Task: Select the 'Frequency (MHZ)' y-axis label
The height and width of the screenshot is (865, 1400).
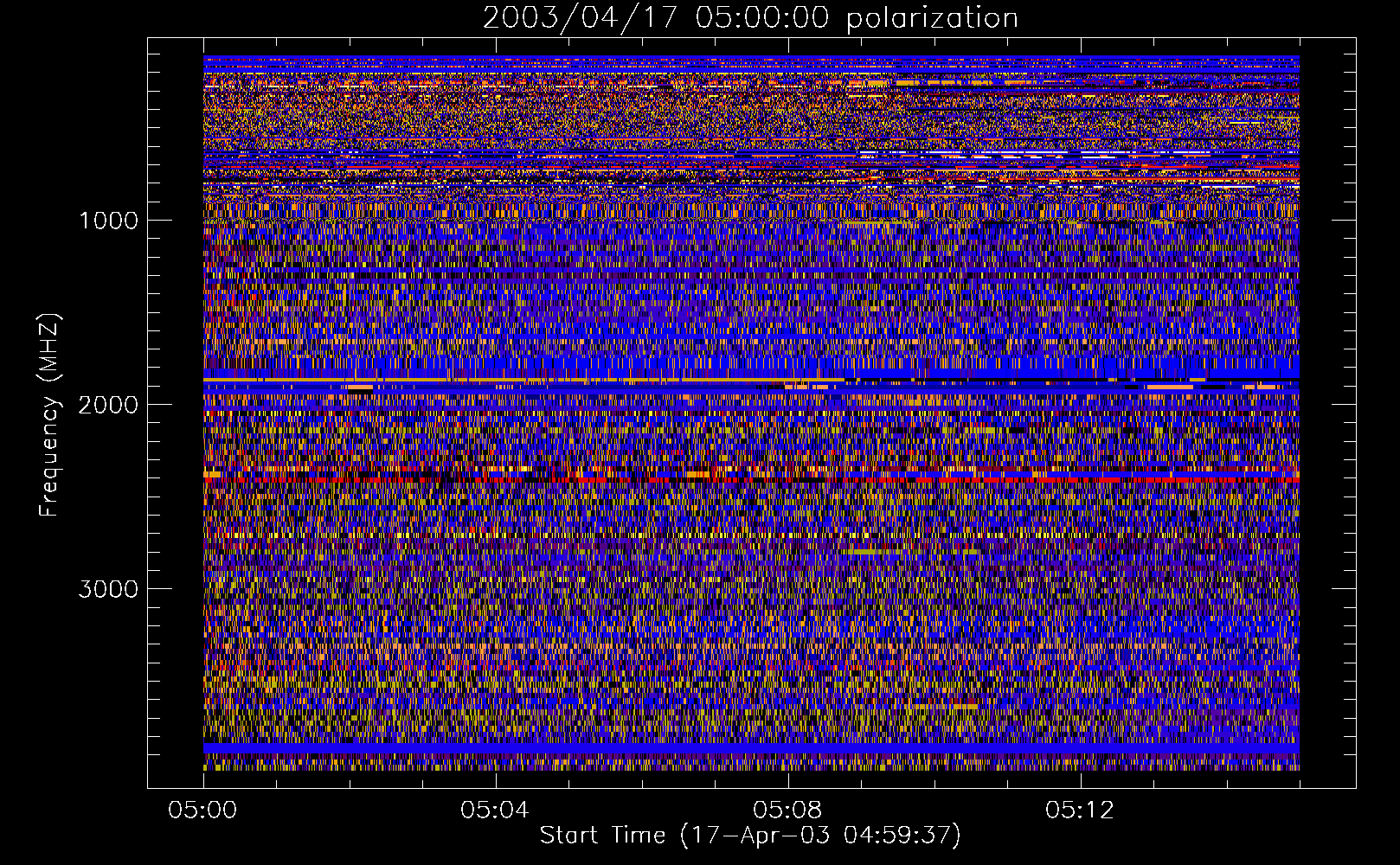Action: [50, 415]
